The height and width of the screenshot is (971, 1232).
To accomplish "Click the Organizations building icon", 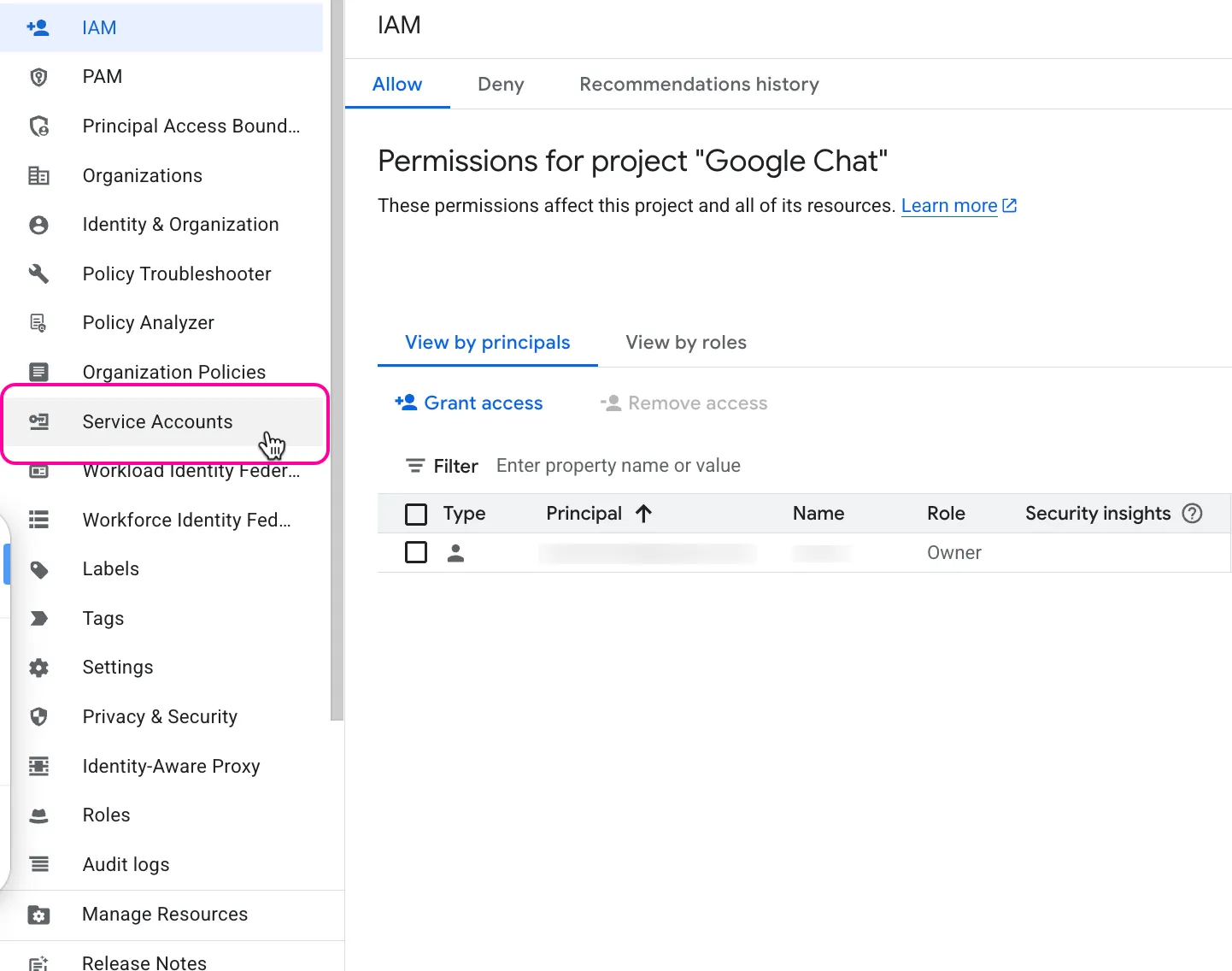I will [38, 176].
